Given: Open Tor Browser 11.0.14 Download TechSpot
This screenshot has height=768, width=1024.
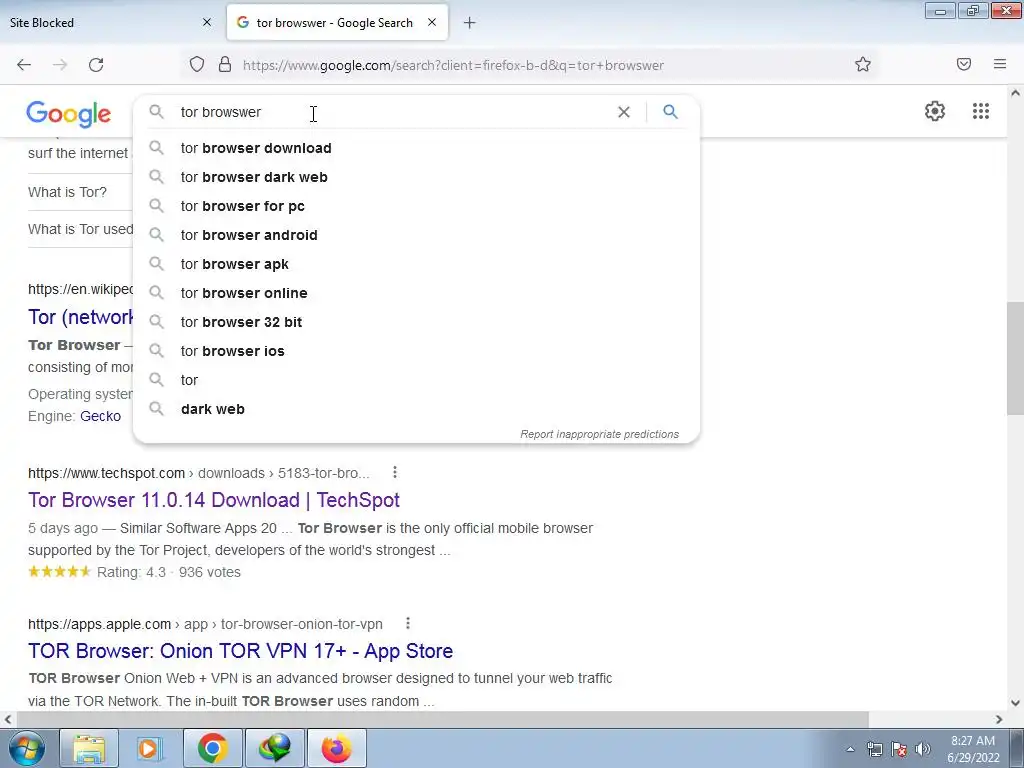Looking at the screenshot, I should [214, 500].
